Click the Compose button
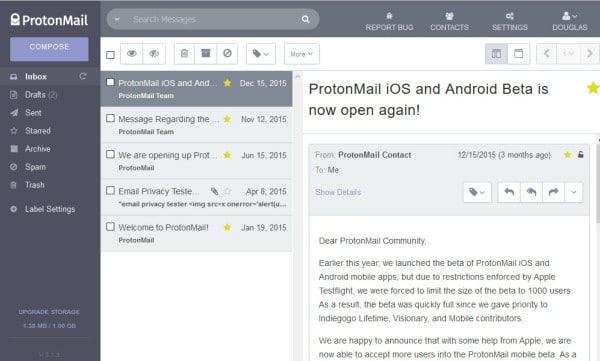The height and width of the screenshot is (361, 600). pyautogui.click(x=49, y=49)
